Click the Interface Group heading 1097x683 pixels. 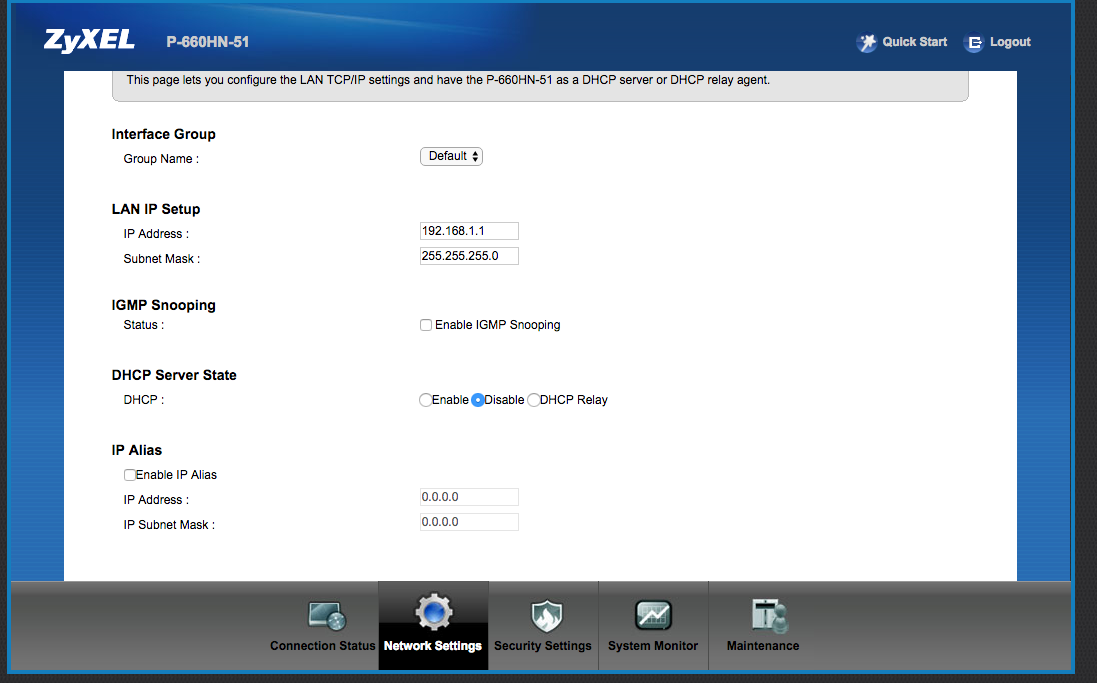[164, 134]
